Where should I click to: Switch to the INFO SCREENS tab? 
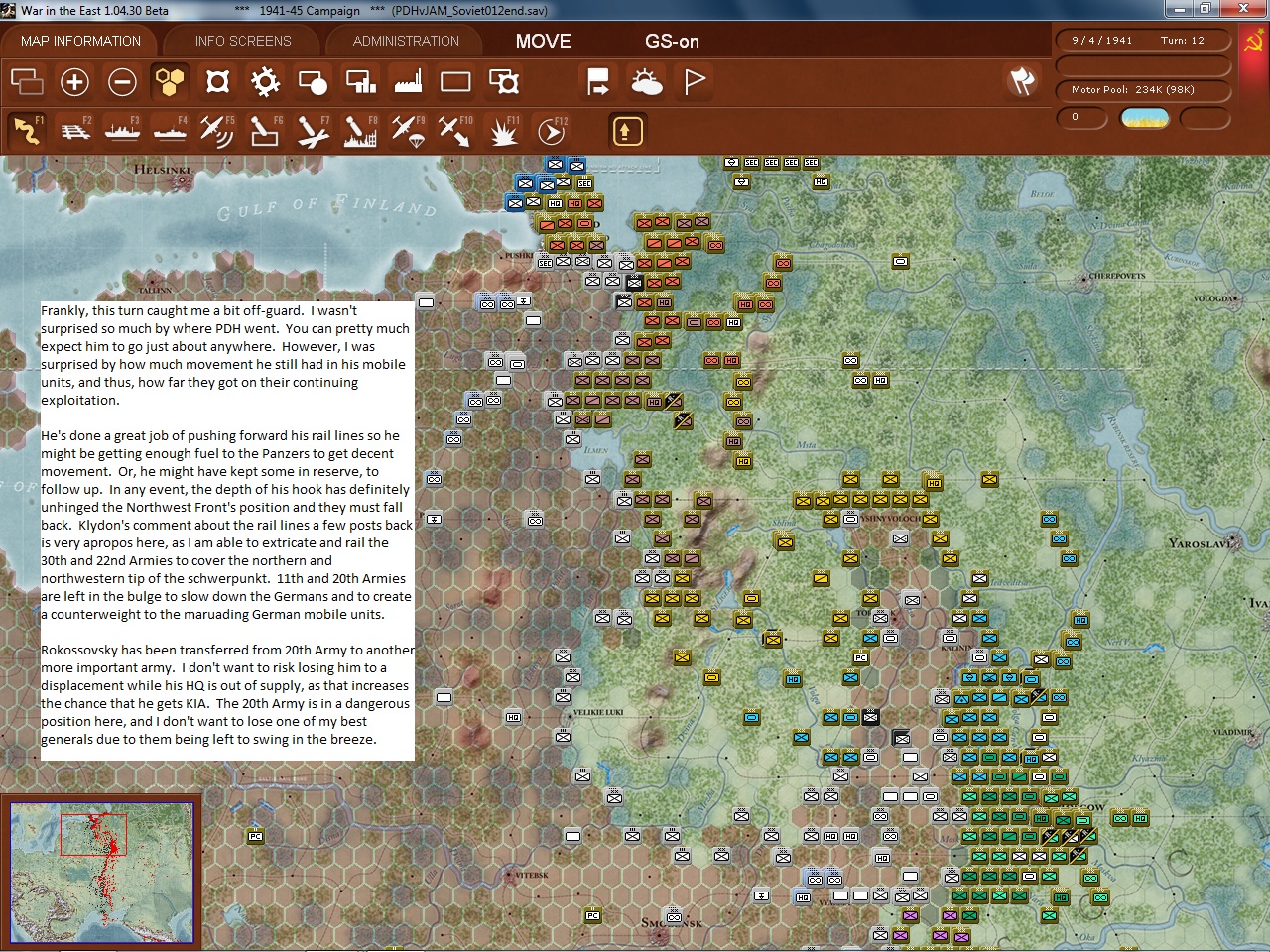click(243, 41)
